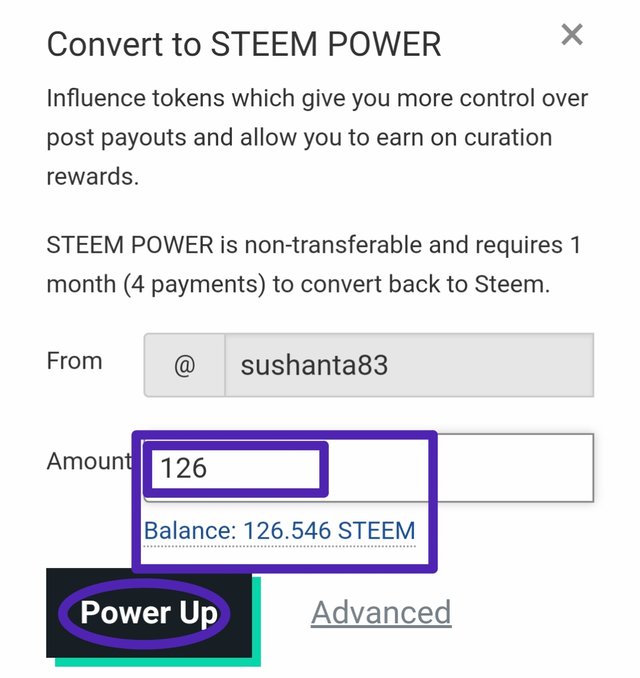The height and width of the screenshot is (678, 640).
Task: Click the blank right side of Amount box
Action: coord(515,468)
